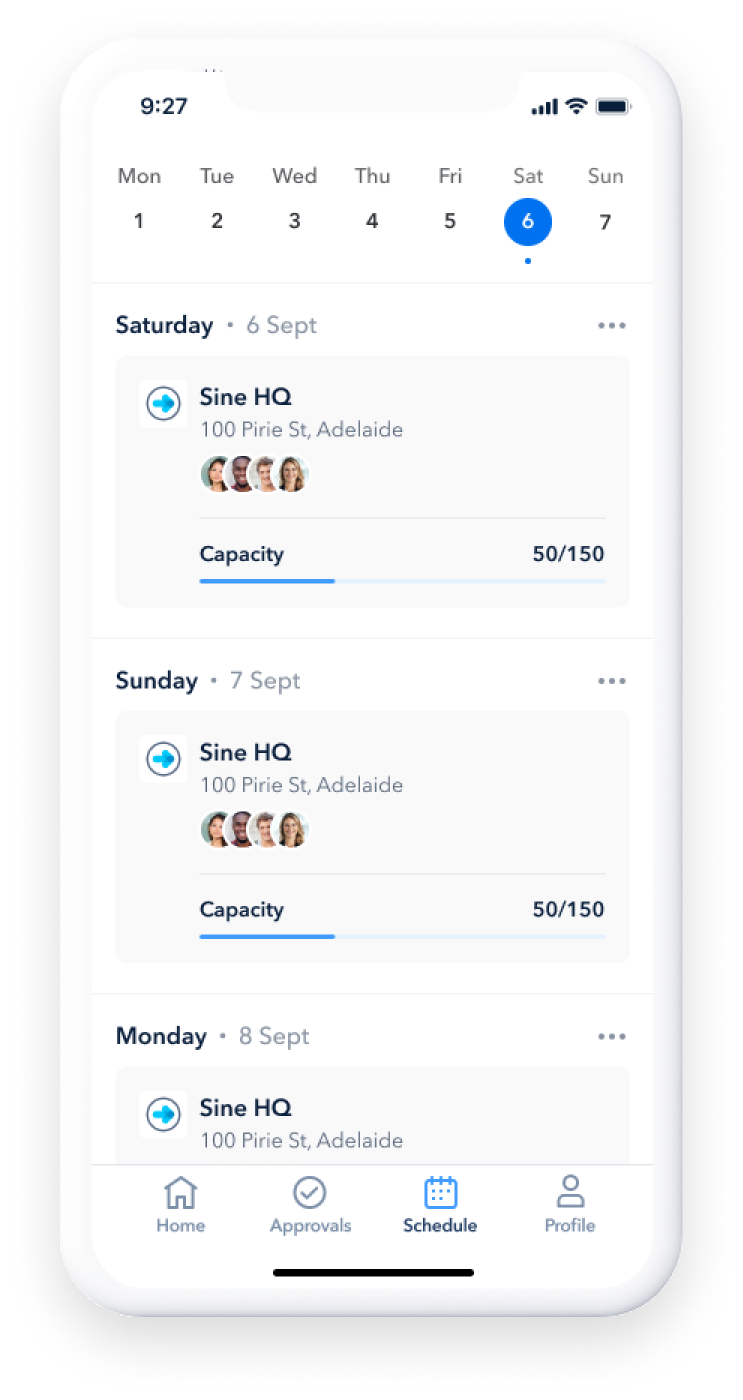Tap the Saturday capacity progress bar
Viewport: 743px width, 1400px height.
(403, 580)
